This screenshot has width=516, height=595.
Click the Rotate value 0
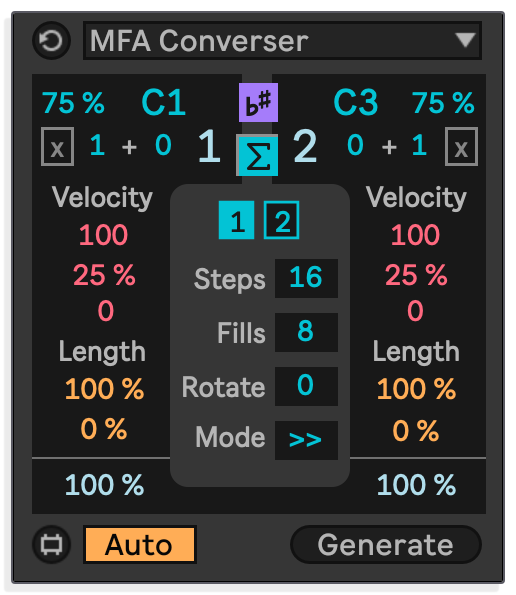point(306,386)
